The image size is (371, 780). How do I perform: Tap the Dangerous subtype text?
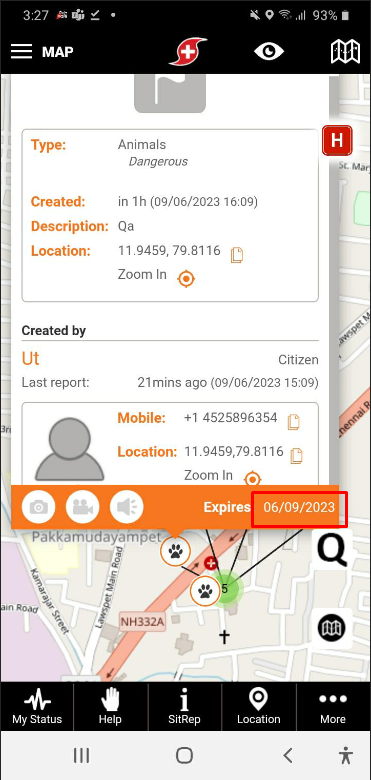click(x=158, y=161)
